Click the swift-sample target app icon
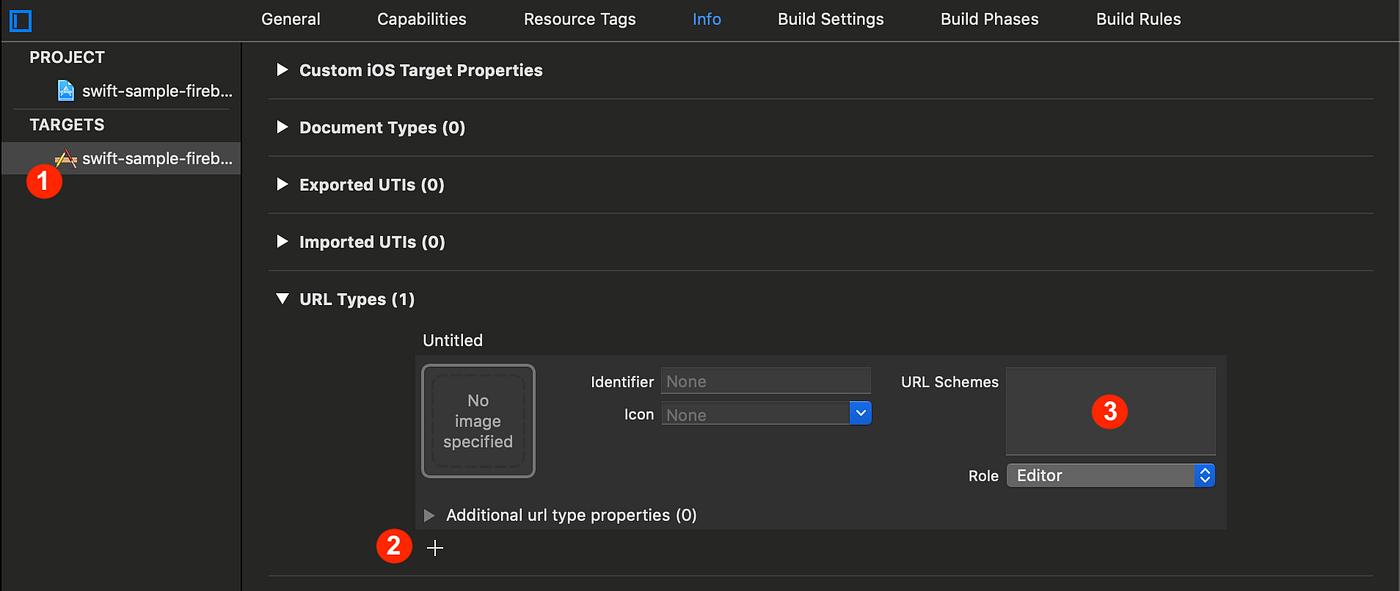This screenshot has width=1400, height=591. (64, 157)
